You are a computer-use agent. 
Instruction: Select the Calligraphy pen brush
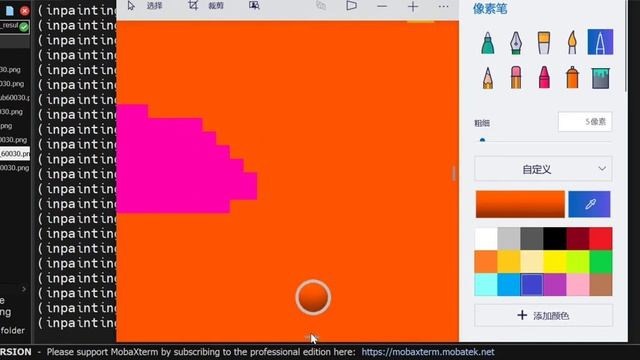(x=516, y=42)
